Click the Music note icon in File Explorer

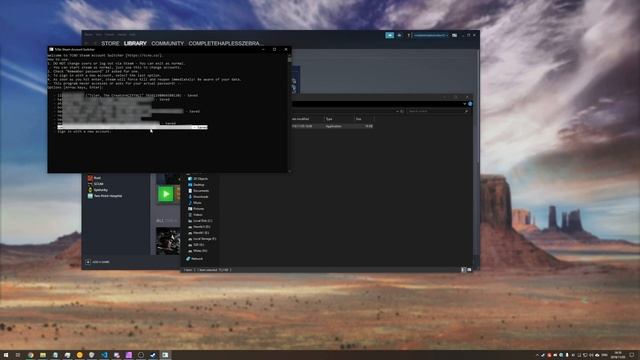(190, 202)
